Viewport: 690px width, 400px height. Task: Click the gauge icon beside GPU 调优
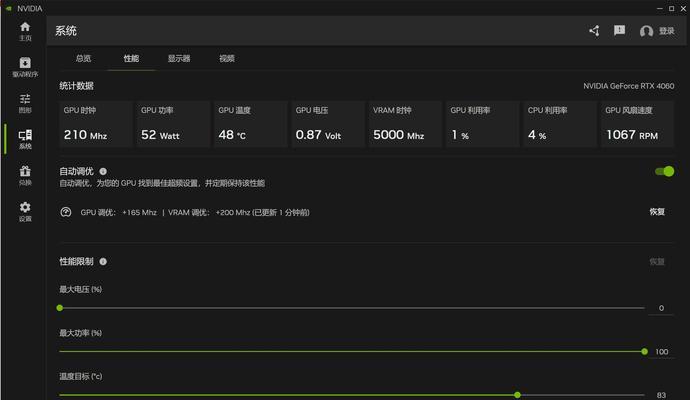[x=66, y=212]
